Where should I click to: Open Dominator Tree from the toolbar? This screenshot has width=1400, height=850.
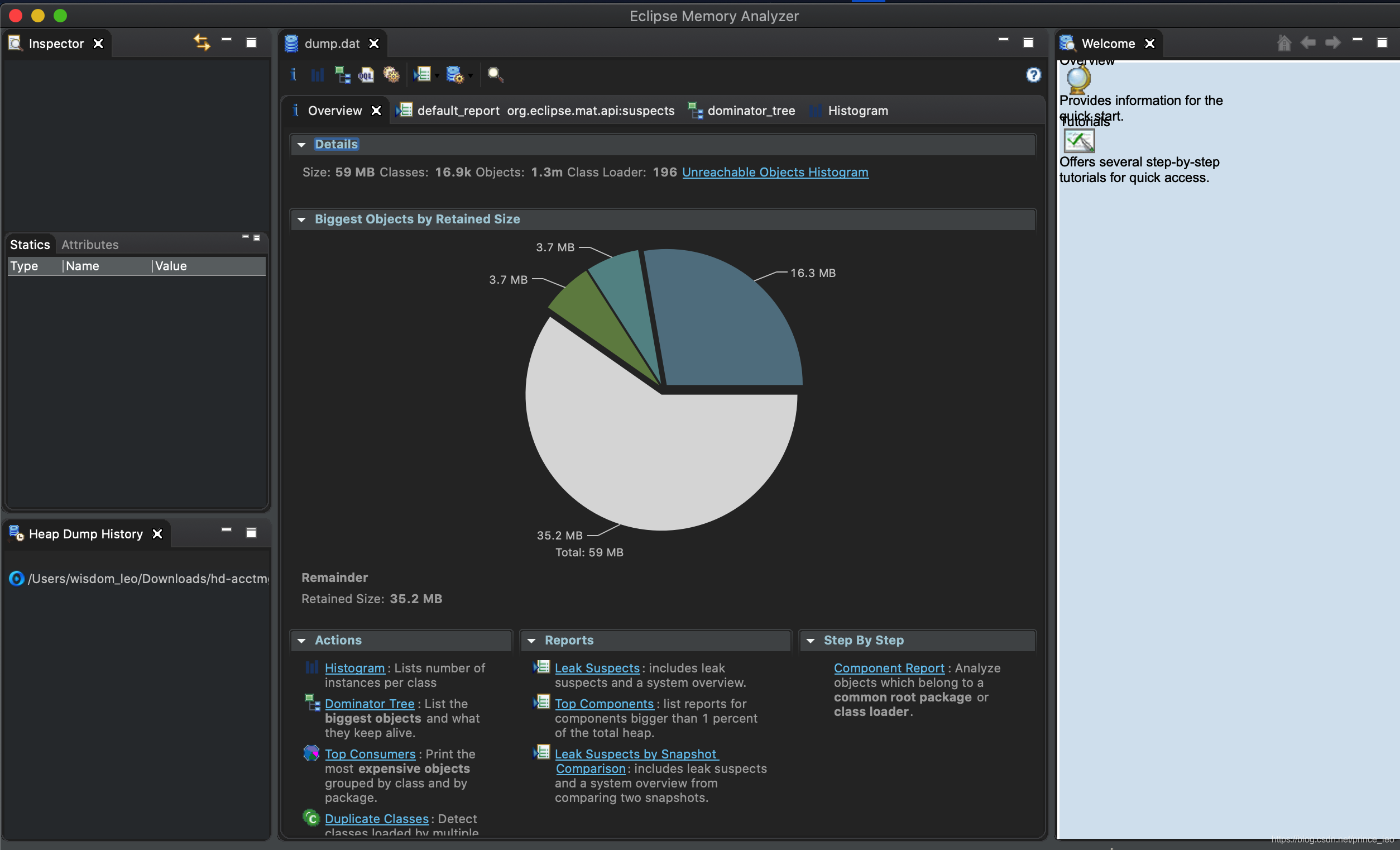point(342,74)
